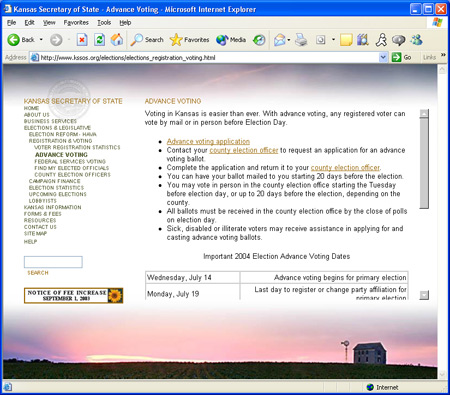This screenshot has width=450, height=395.
Task: Click the green Go arrow button
Action: (401, 57)
